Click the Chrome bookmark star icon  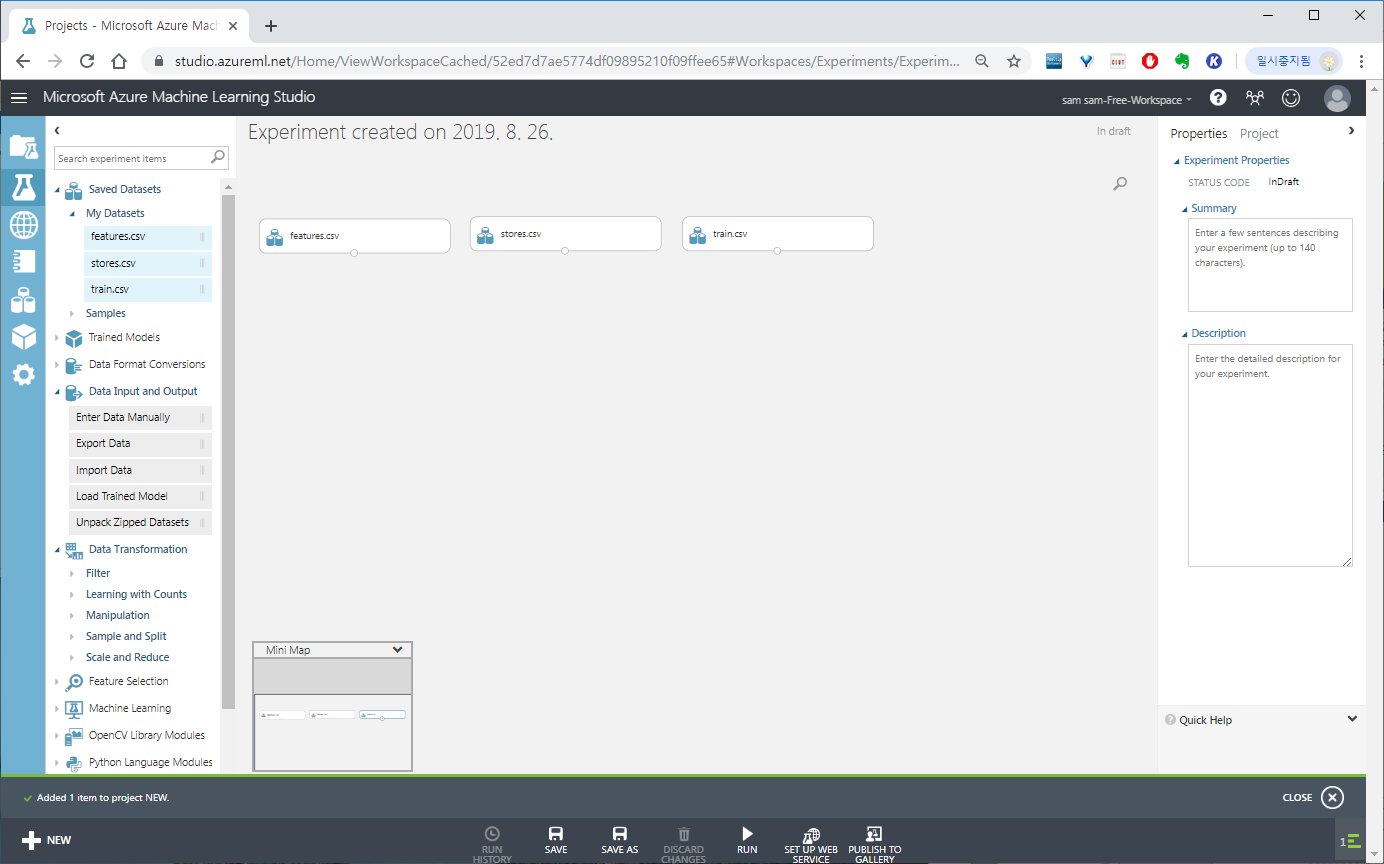[1014, 61]
